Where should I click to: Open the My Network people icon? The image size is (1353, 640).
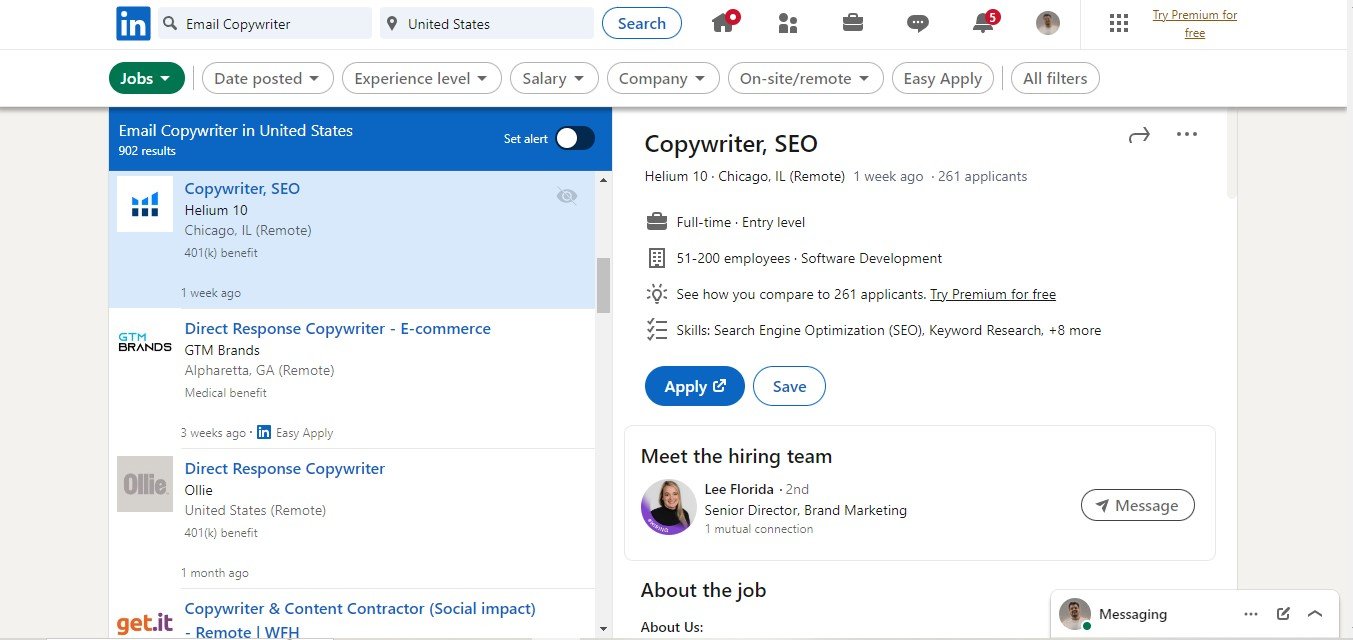(788, 23)
